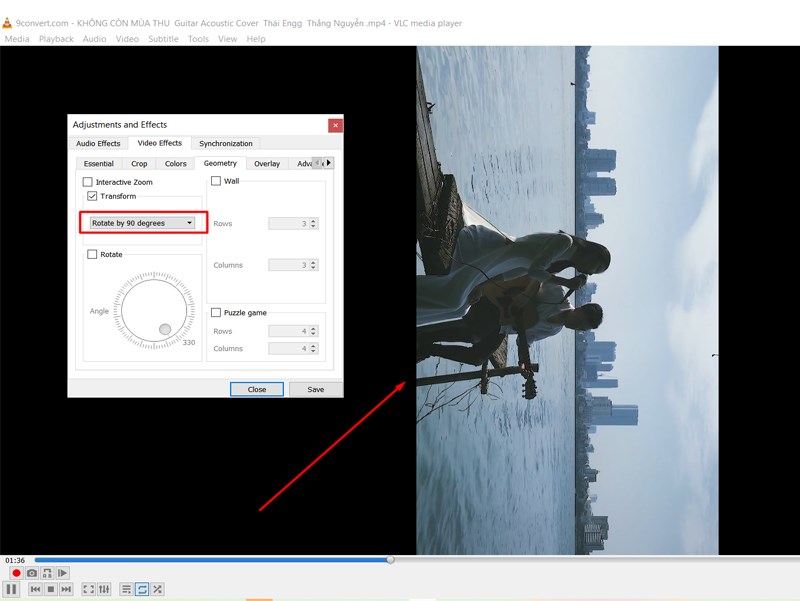Toggle fullscreen with the fullscreen icon
Screen dimensions: 800x601
click(x=88, y=589)
